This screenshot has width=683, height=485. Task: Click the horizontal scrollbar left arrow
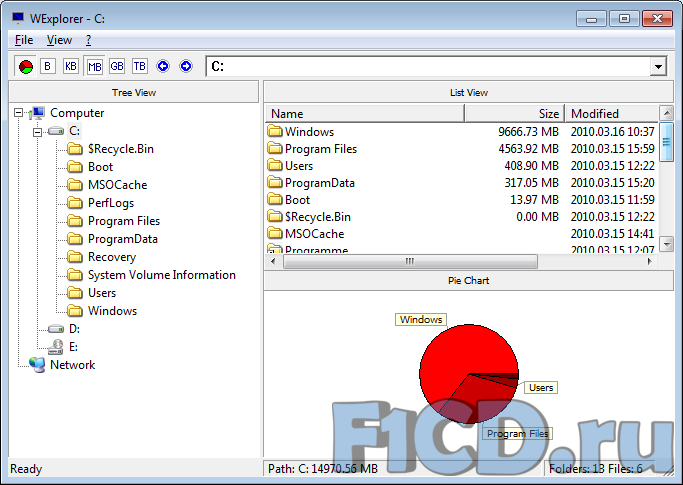point(273,261)
